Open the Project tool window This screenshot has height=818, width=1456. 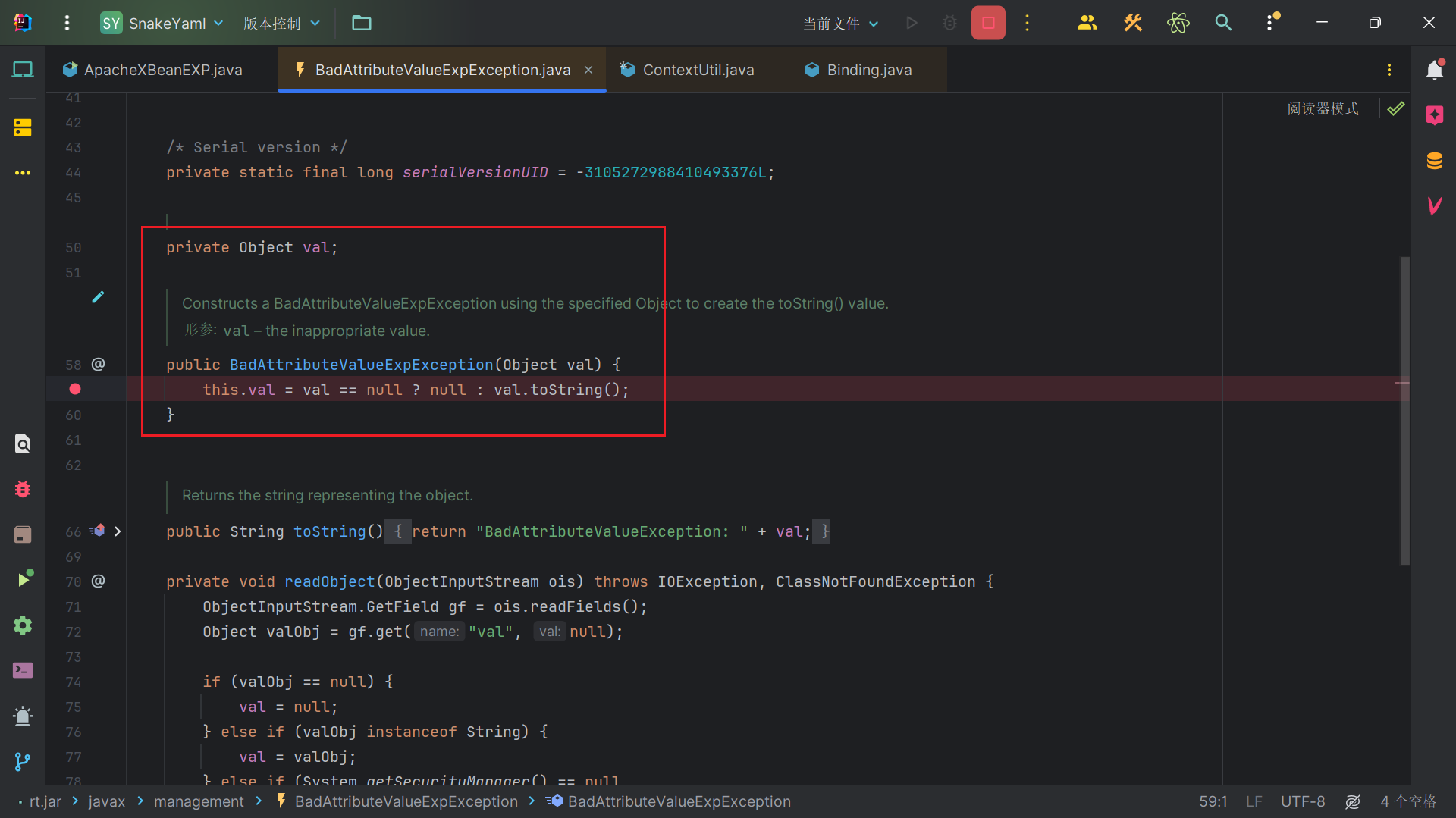(23, 70)
